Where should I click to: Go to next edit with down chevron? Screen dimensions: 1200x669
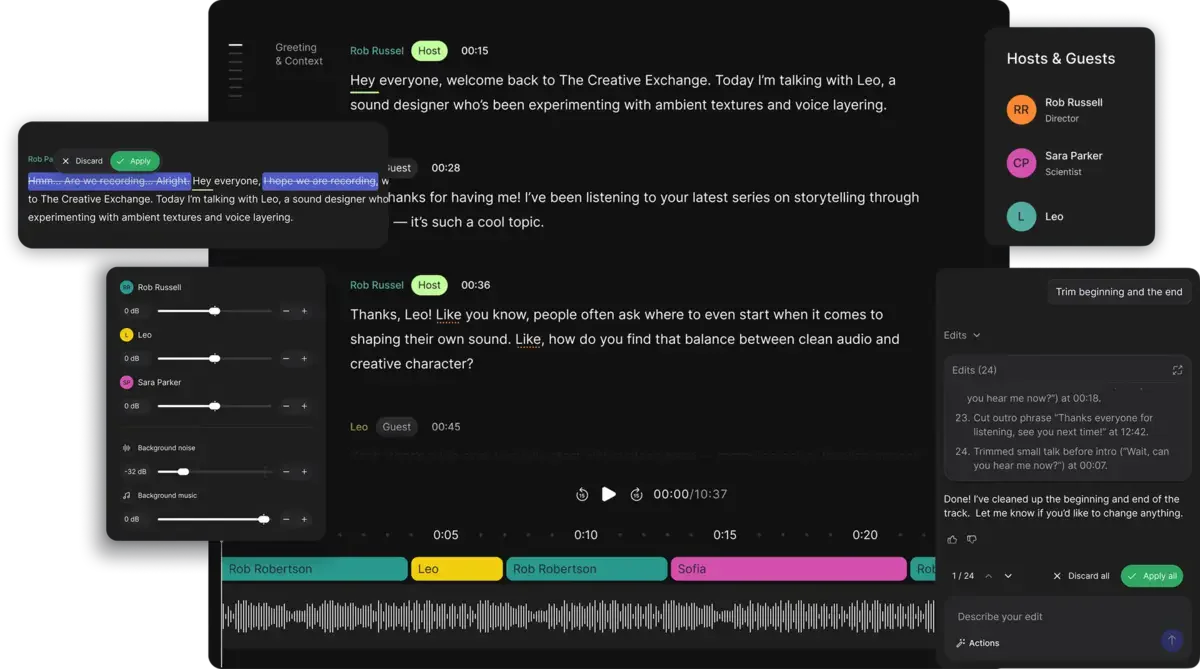tap(1008, 576)
